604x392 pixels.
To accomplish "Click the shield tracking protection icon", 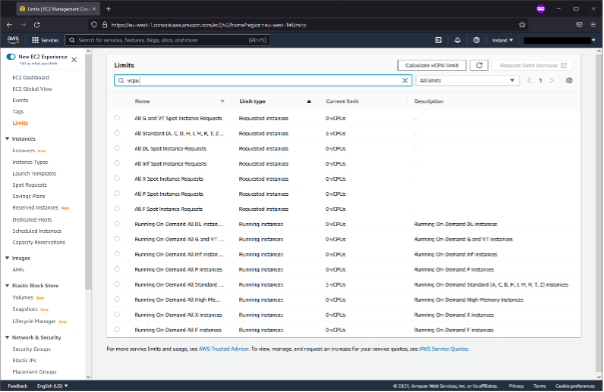I will tap(94, 25).
